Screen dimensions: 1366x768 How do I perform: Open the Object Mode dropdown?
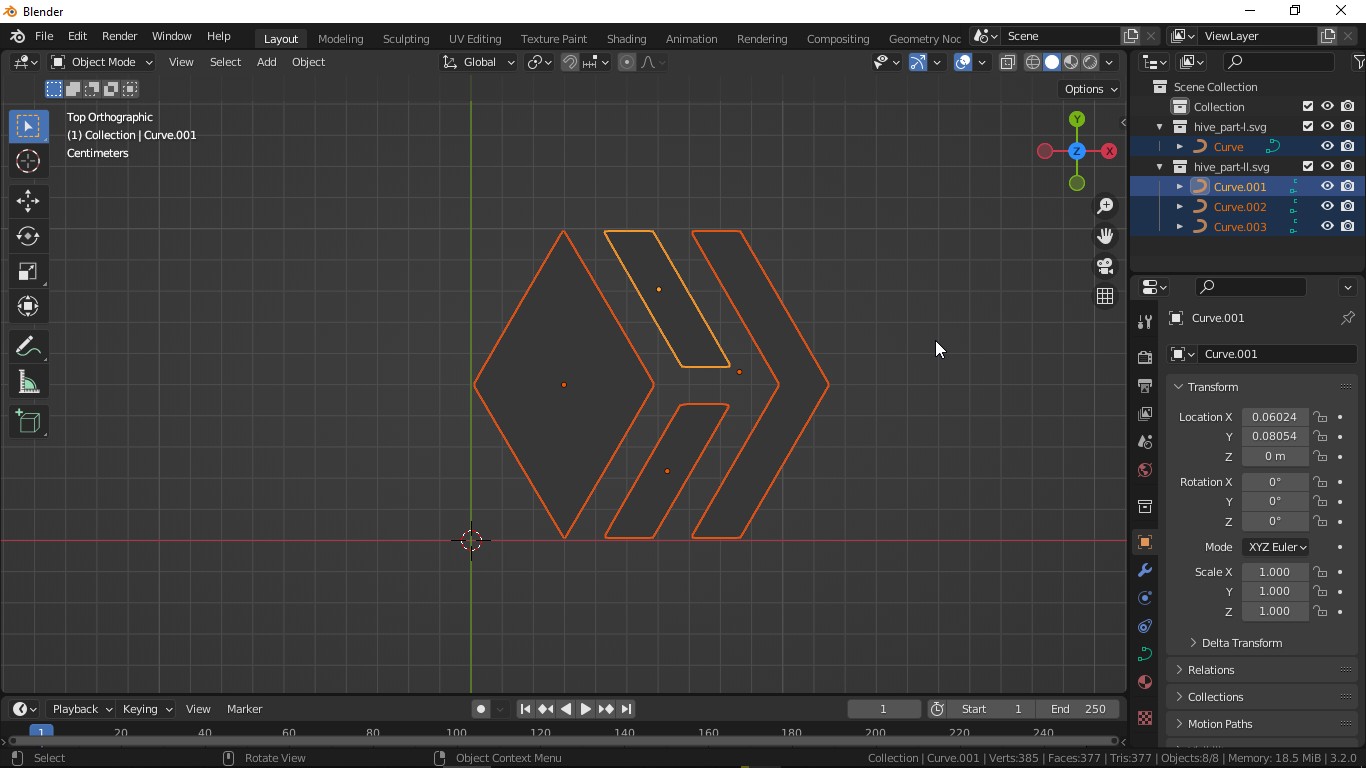(101, 62)
